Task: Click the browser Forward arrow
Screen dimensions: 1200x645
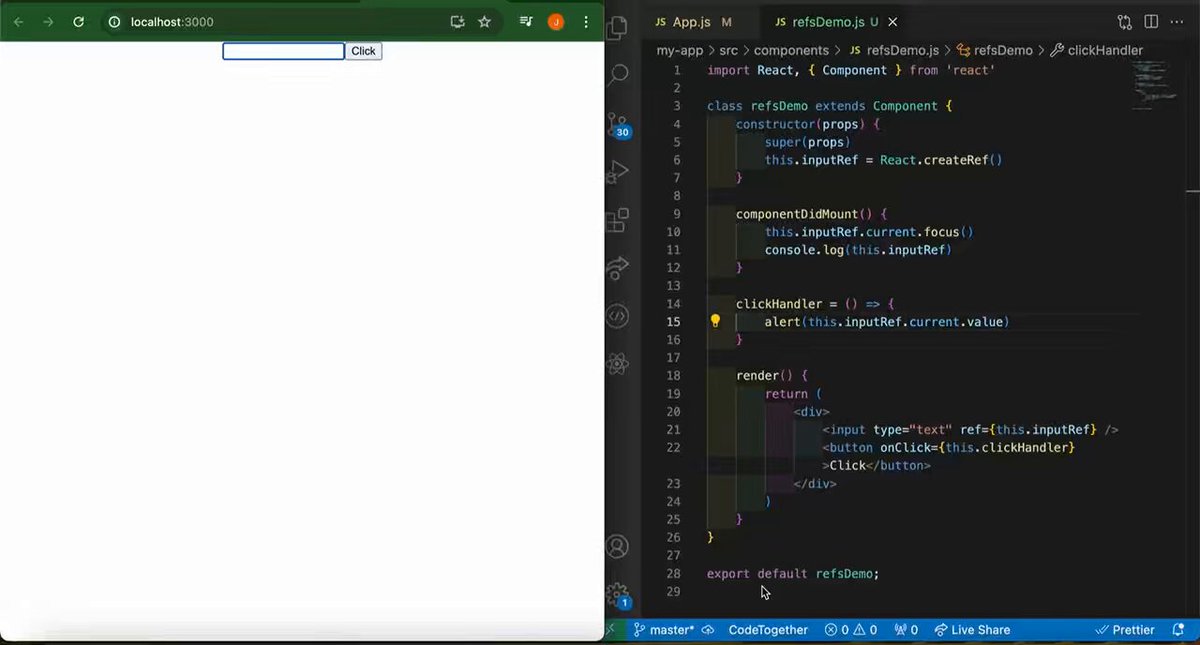Action: [x=48, y=21]
